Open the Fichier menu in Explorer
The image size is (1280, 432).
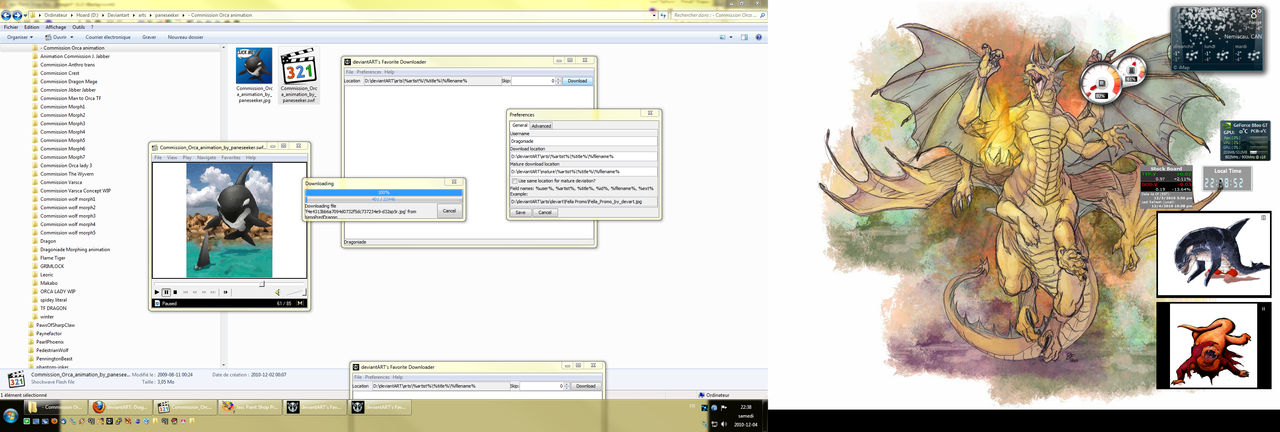pyautogui.click(x=11, y=27)
